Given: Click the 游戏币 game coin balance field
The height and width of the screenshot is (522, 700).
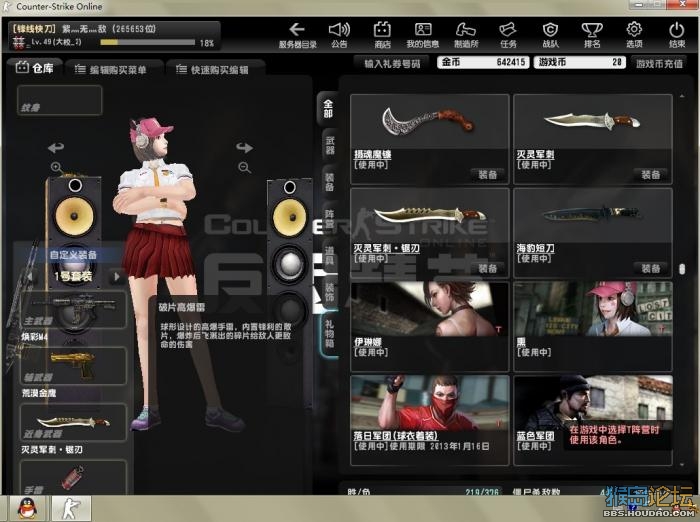Looking at the screenshot, I should pyautogui.click(x=580, y=62).
